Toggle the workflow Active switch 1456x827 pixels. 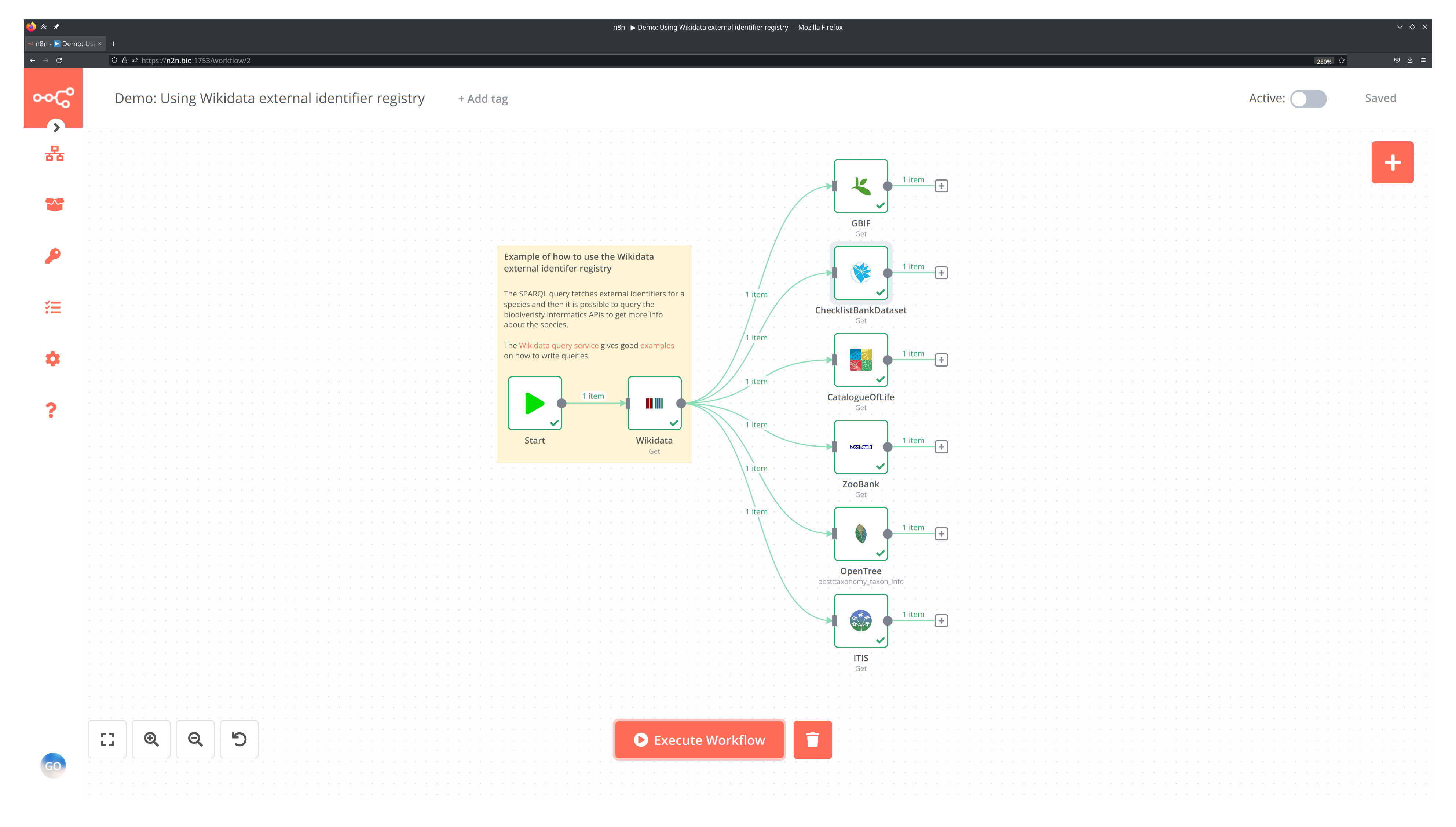[1308, 99]
